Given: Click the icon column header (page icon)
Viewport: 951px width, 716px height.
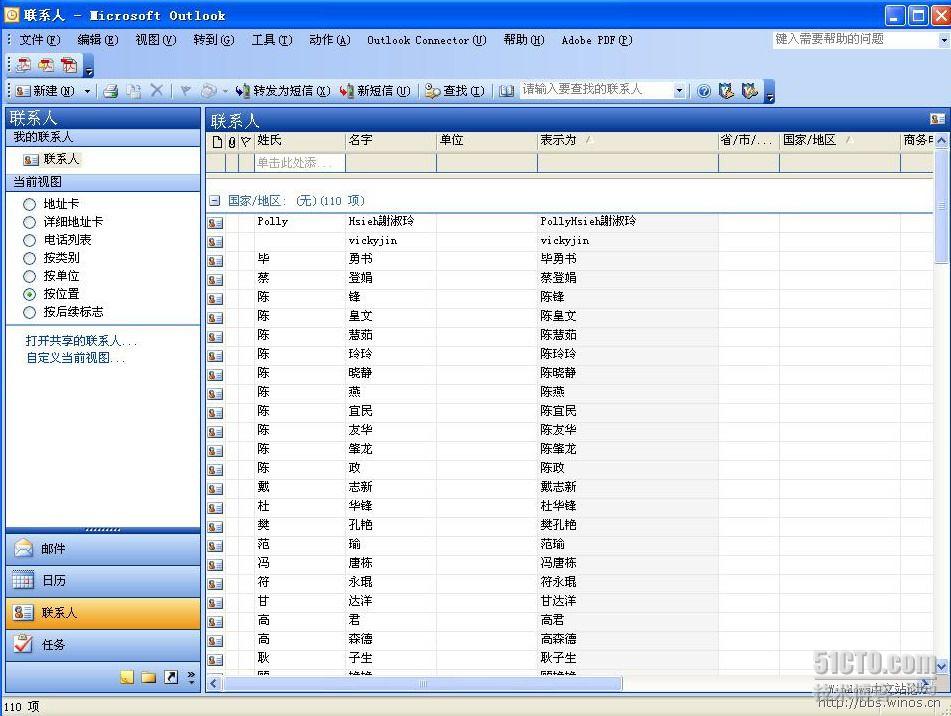Looking at the screenshot, I should [x=217, y=142].
